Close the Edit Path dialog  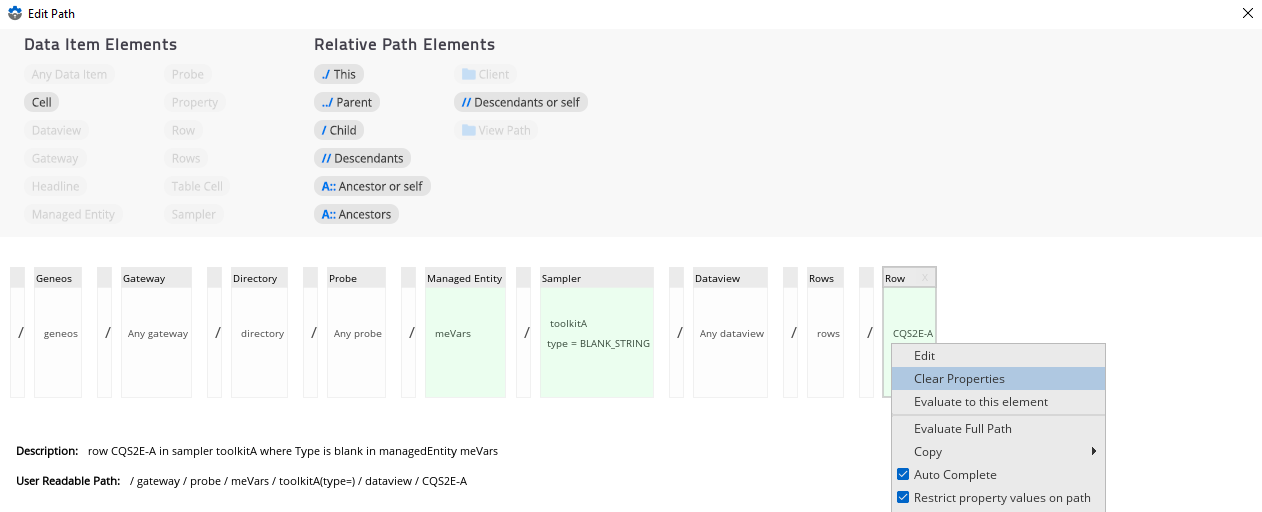[1247, 13]
